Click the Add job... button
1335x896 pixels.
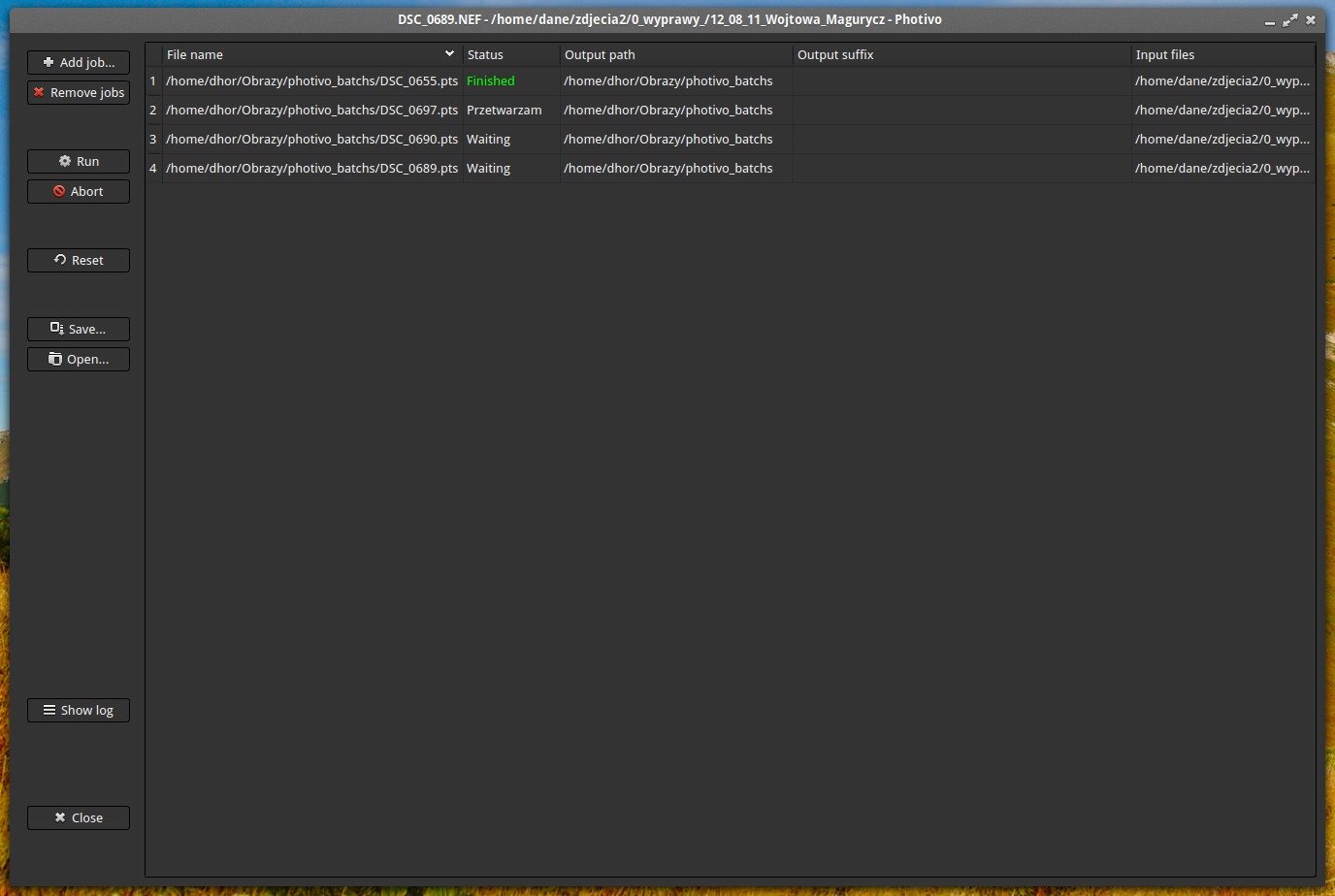coord(79,62)
